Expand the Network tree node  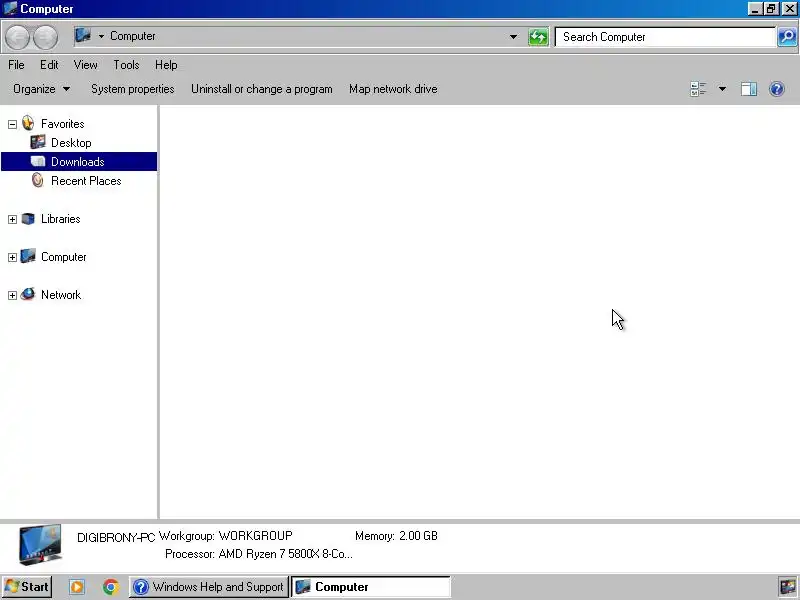click(x=12, y=295)
